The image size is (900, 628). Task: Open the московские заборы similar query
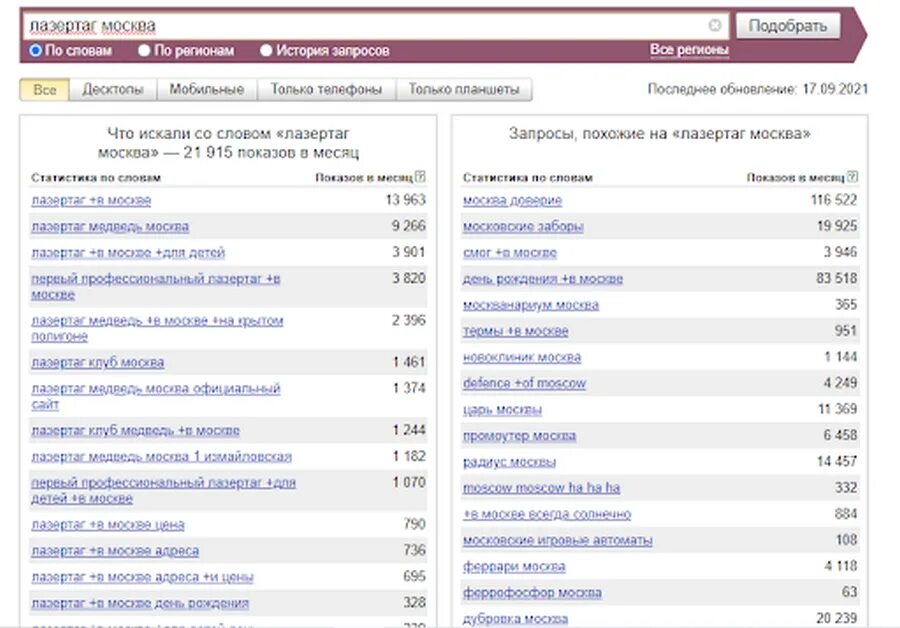pyautogui.click(x=523, y=227)
